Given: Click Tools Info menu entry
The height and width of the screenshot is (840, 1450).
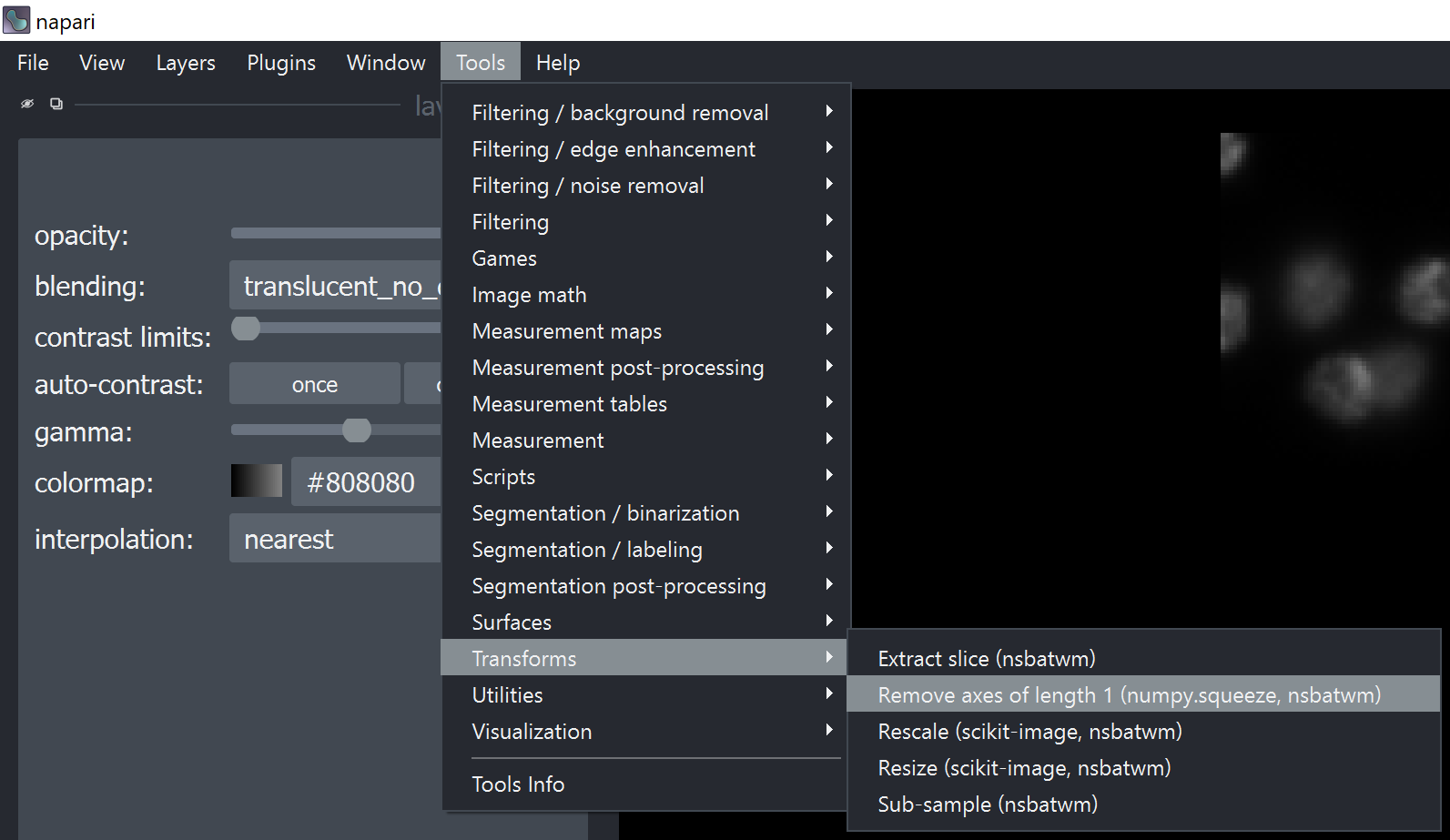Looking at the screenshot, I should tap(645, 784).
